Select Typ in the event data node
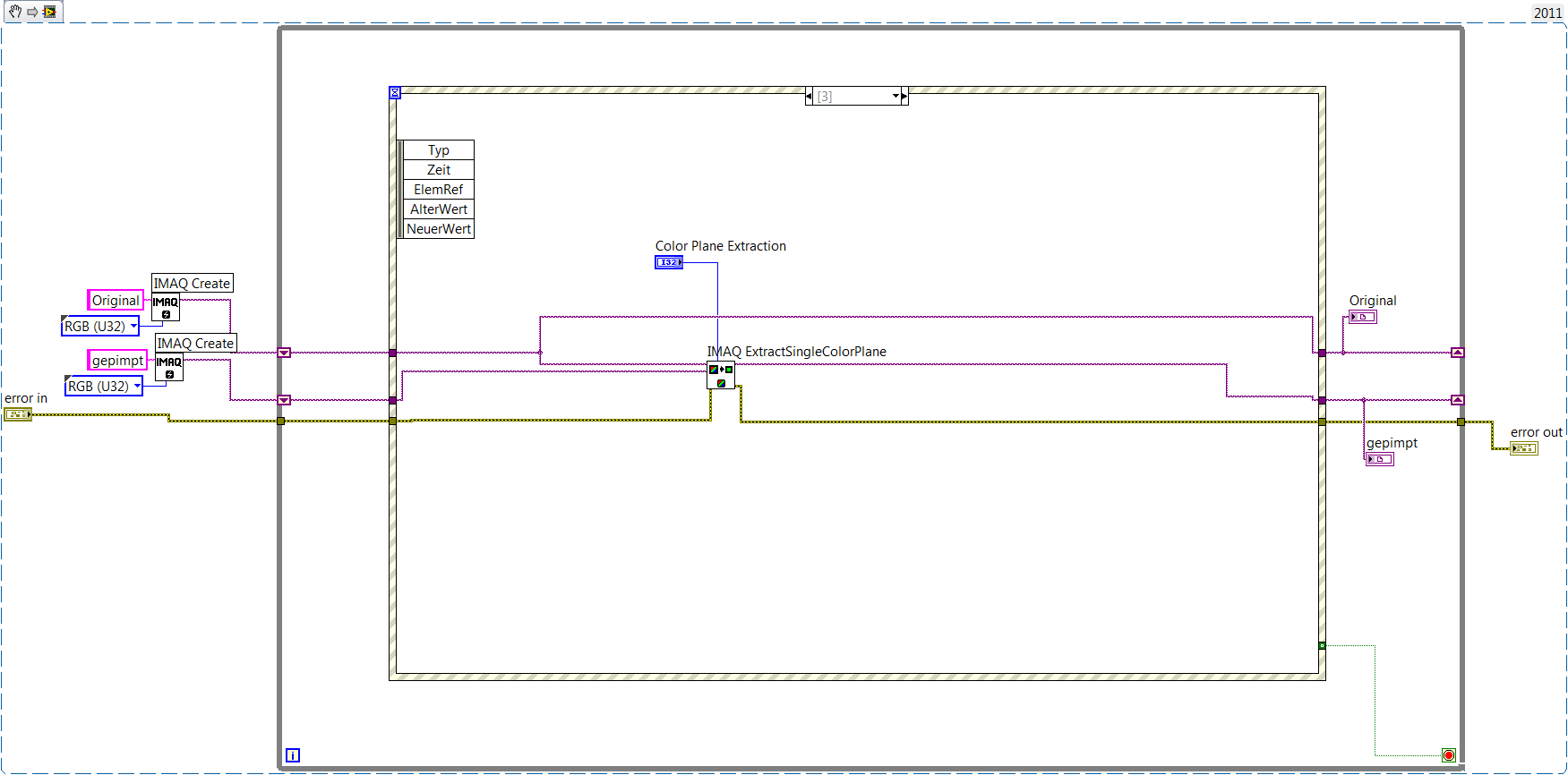The image size is (1568, 775). point(439,150)
